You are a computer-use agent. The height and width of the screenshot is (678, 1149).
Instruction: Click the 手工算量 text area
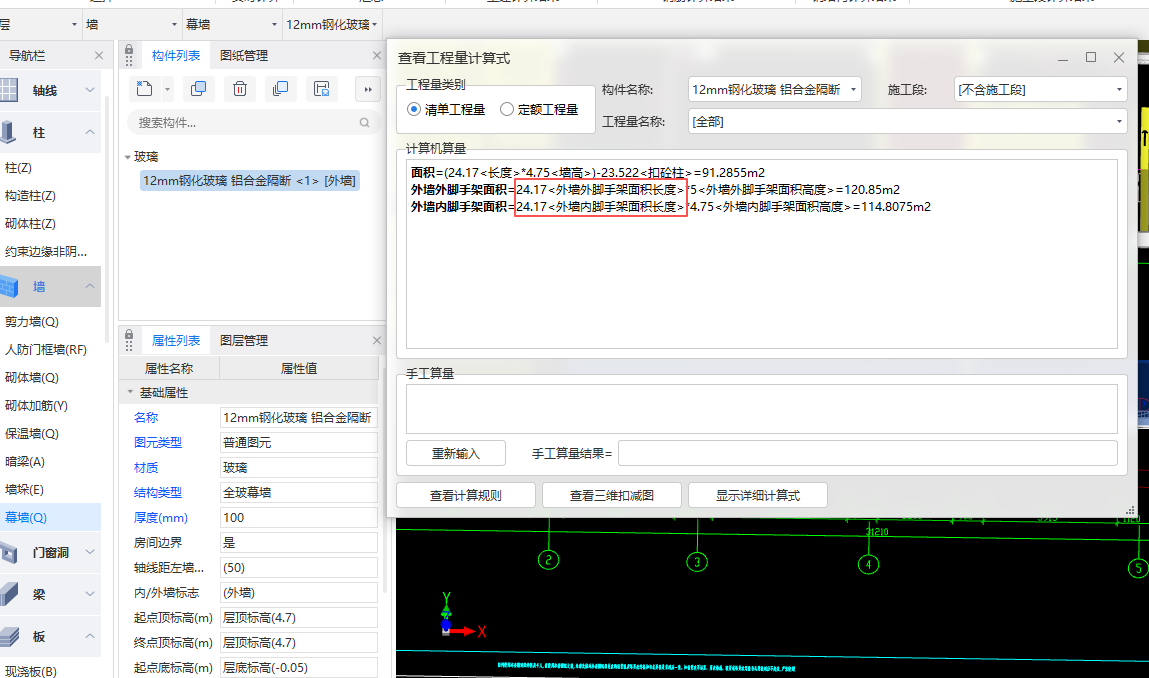pos(762,409)
